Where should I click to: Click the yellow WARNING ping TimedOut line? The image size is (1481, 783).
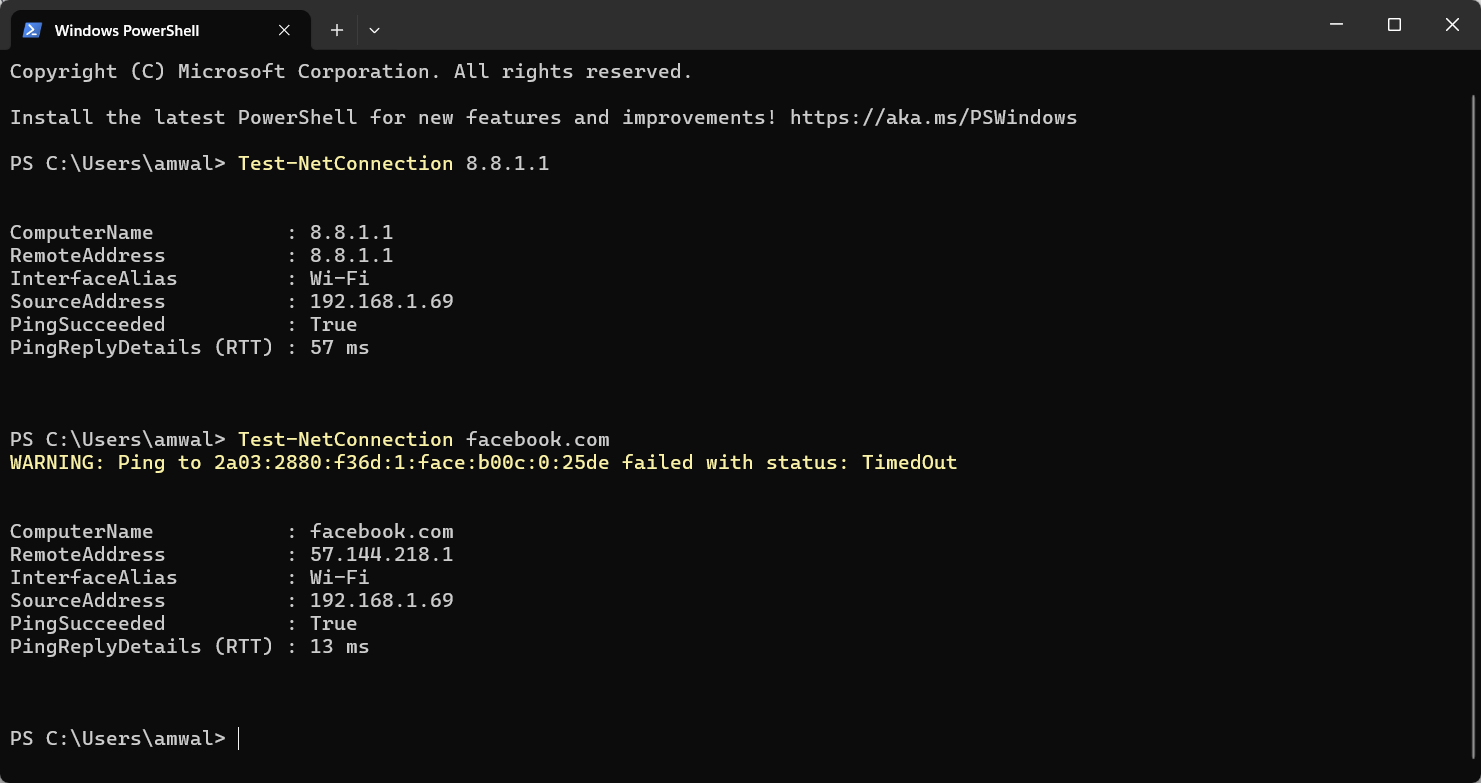click(483, 463)
